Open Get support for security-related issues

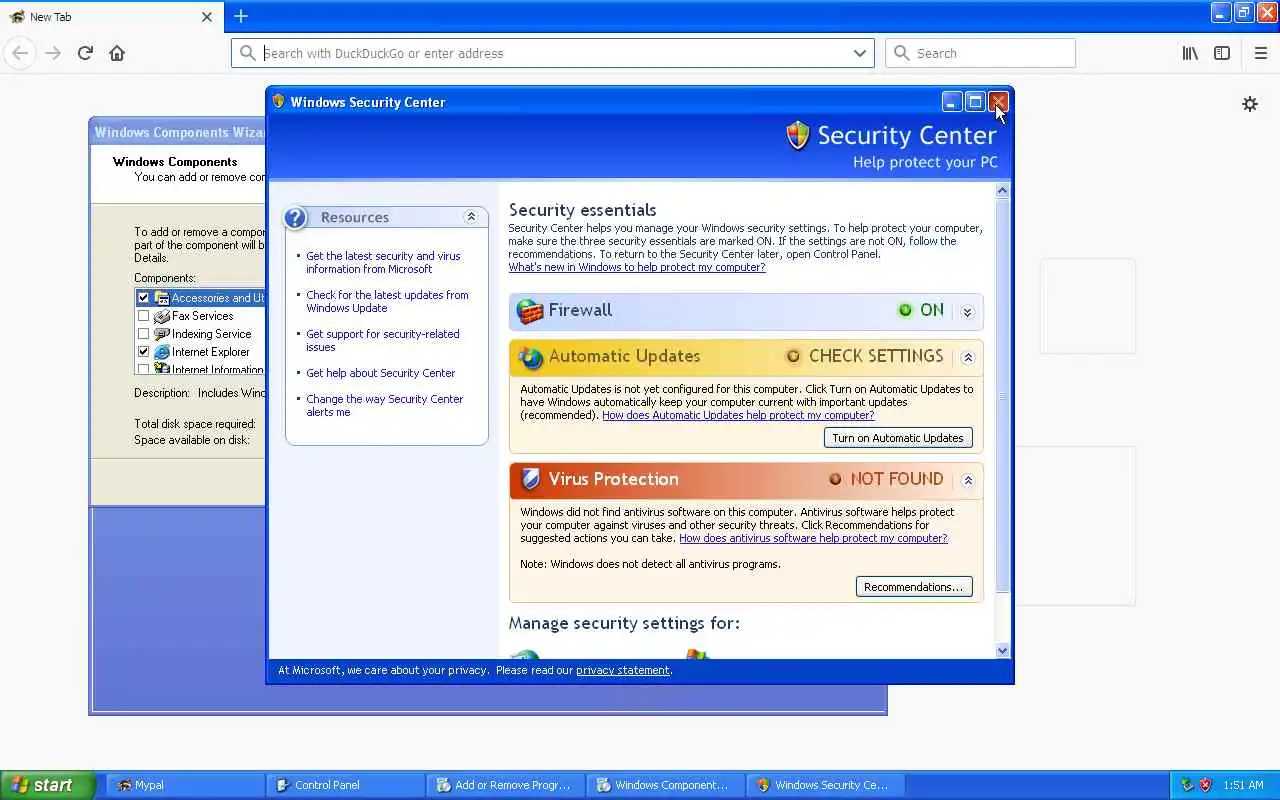[x=383, y=341]
